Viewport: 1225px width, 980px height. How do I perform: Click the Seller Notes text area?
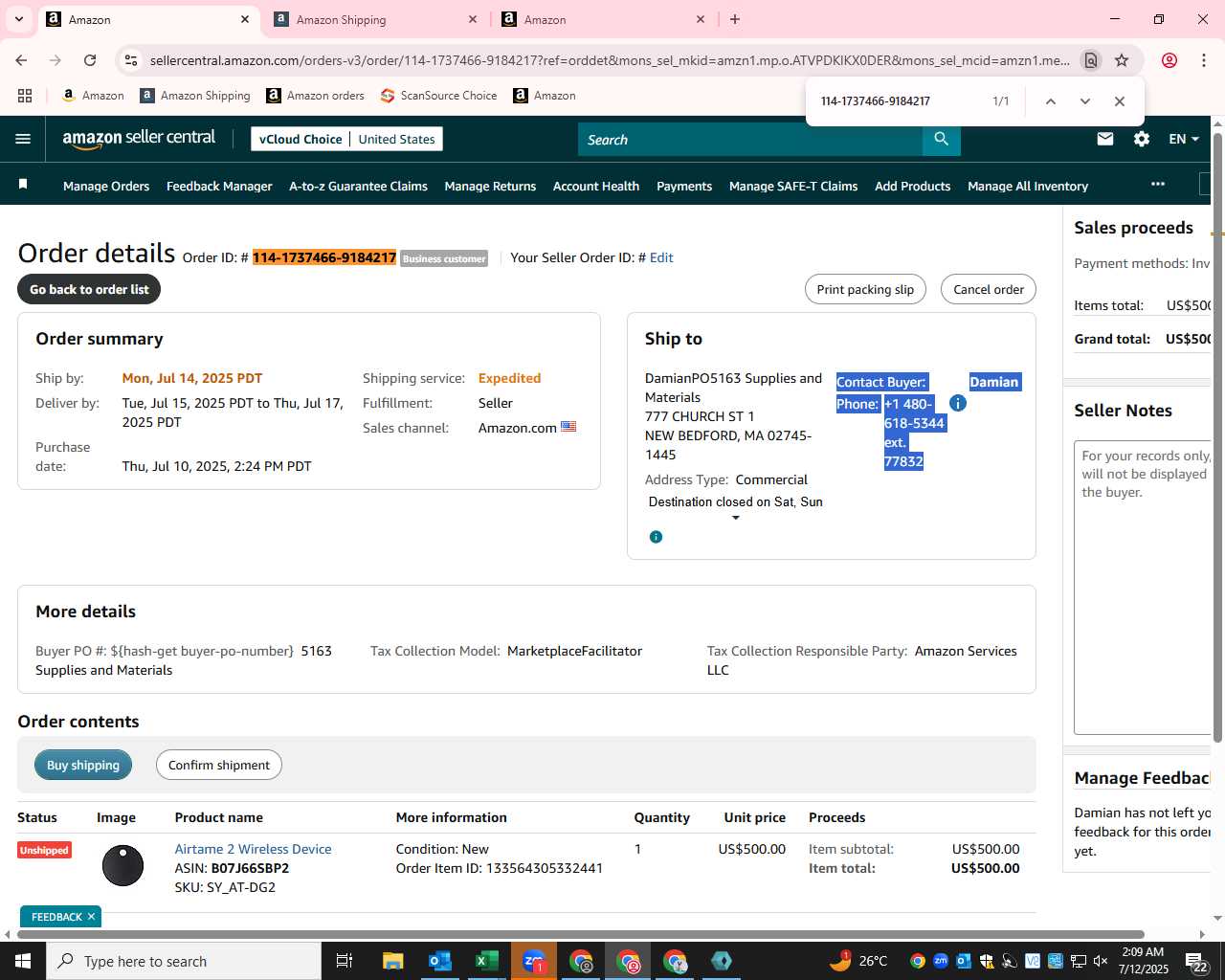(1143, 587)
